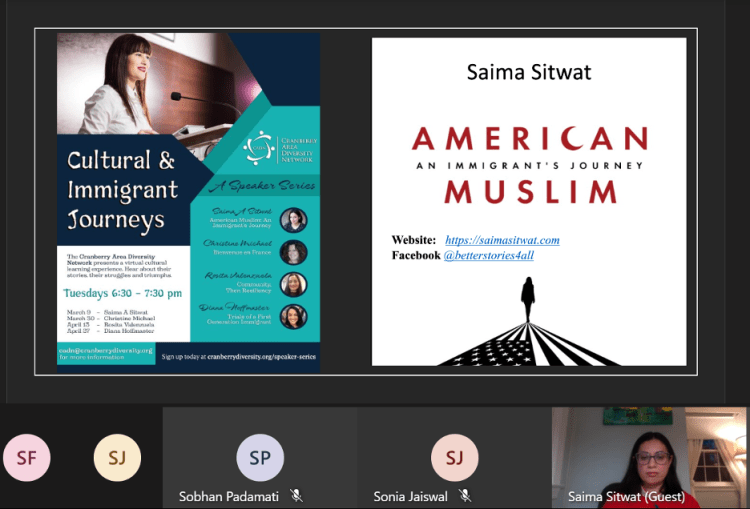
Task: Click the red AMERICAN heading
Action: 529,138
